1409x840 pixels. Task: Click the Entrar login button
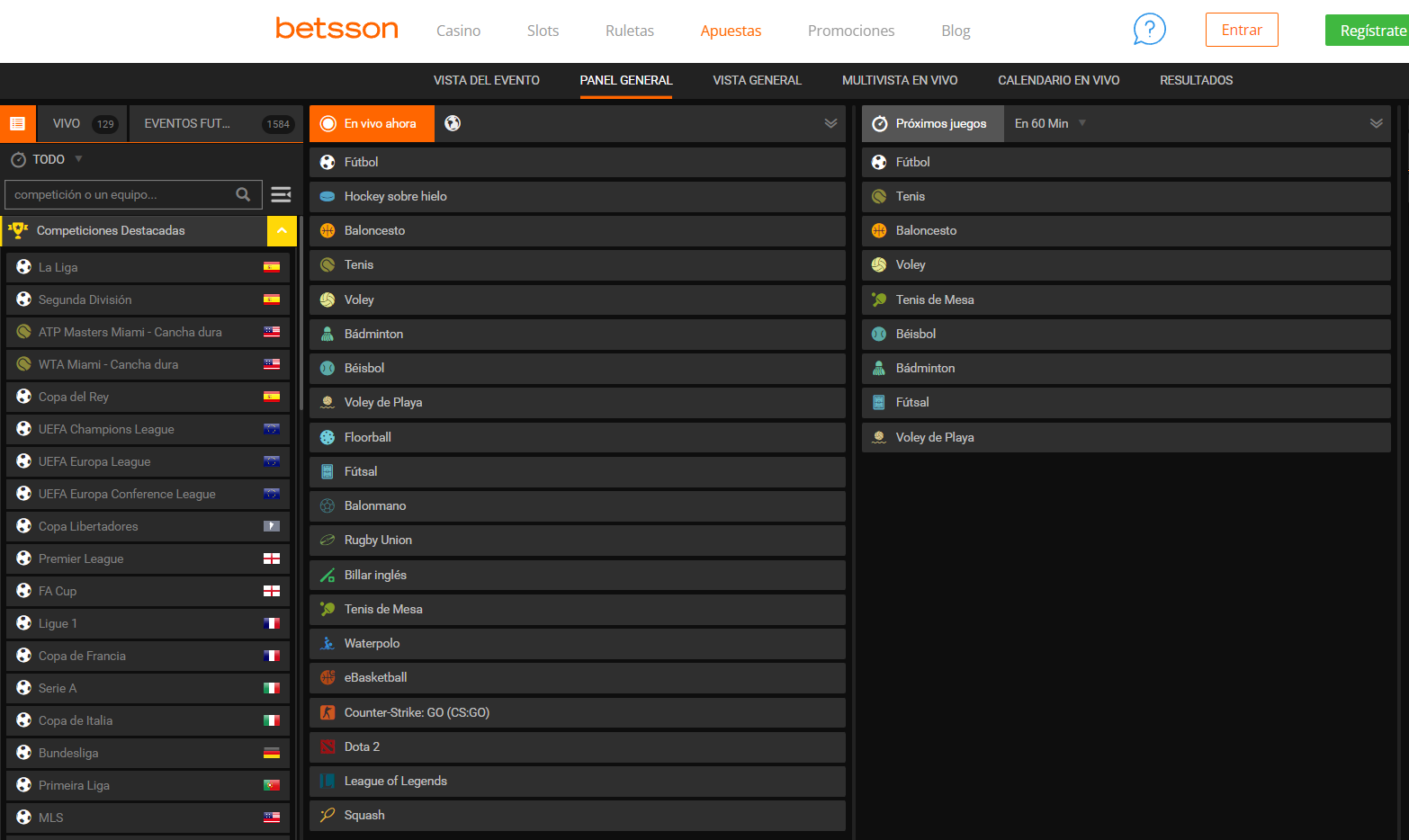1242,30
